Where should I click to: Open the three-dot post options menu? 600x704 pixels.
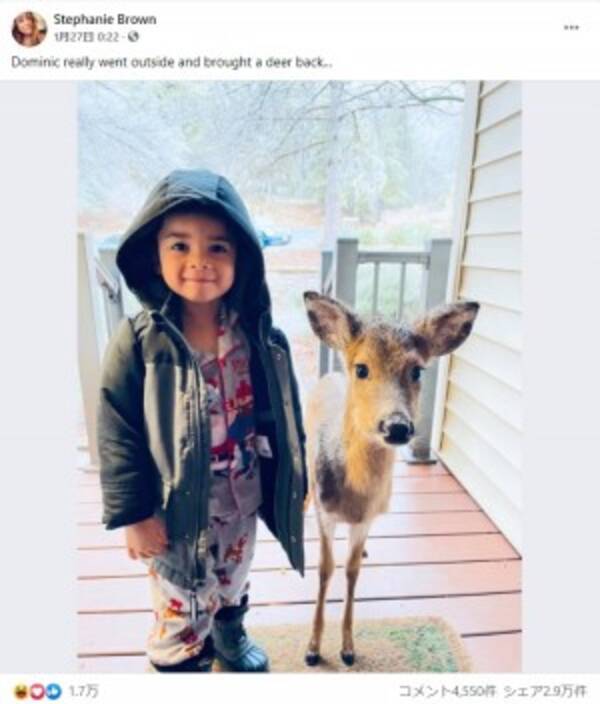[571, 28]
